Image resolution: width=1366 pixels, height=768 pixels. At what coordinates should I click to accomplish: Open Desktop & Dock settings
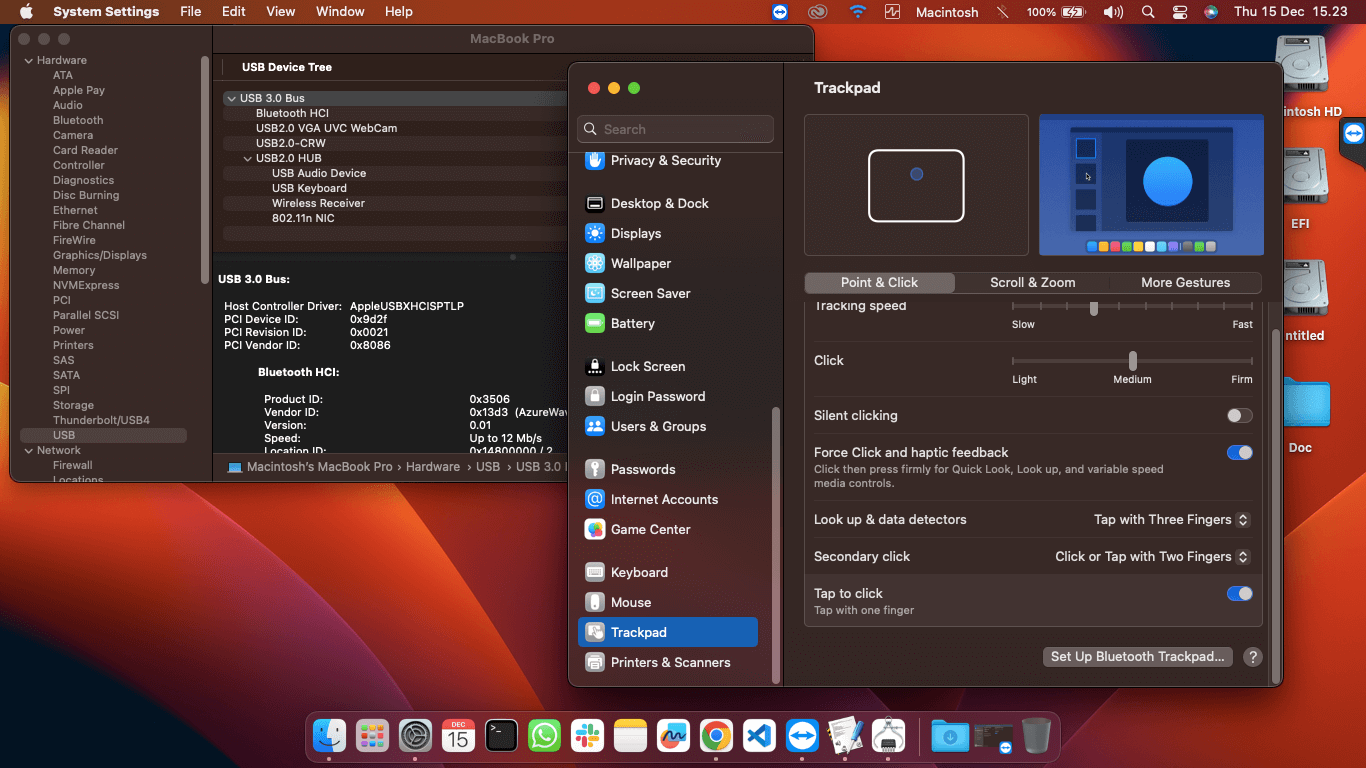(x=668, y=203)
